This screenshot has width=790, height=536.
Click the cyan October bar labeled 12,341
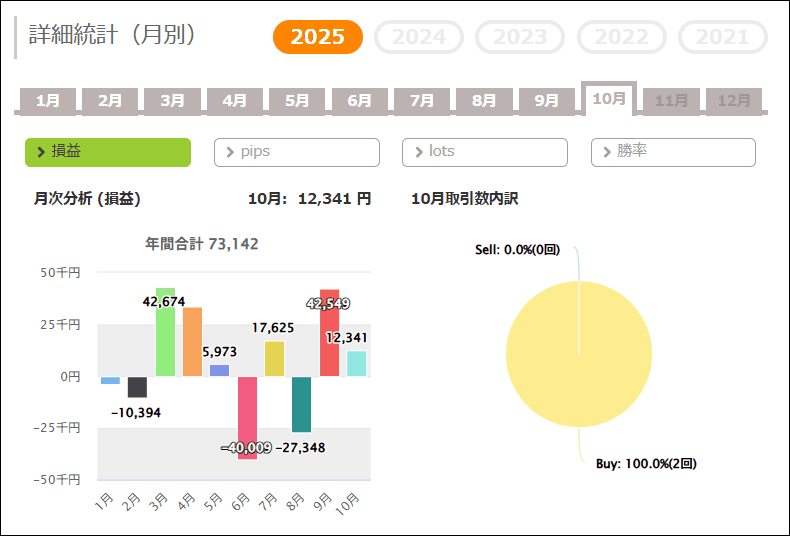point(357,364)
